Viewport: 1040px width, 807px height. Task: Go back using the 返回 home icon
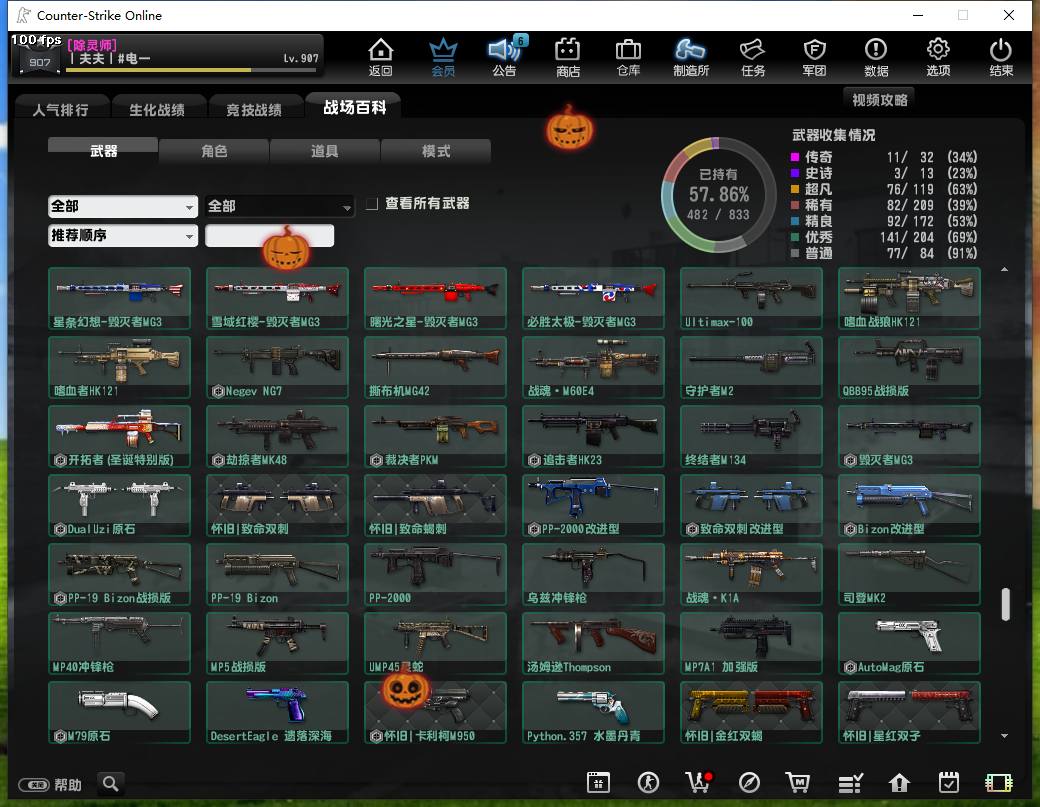380,57
